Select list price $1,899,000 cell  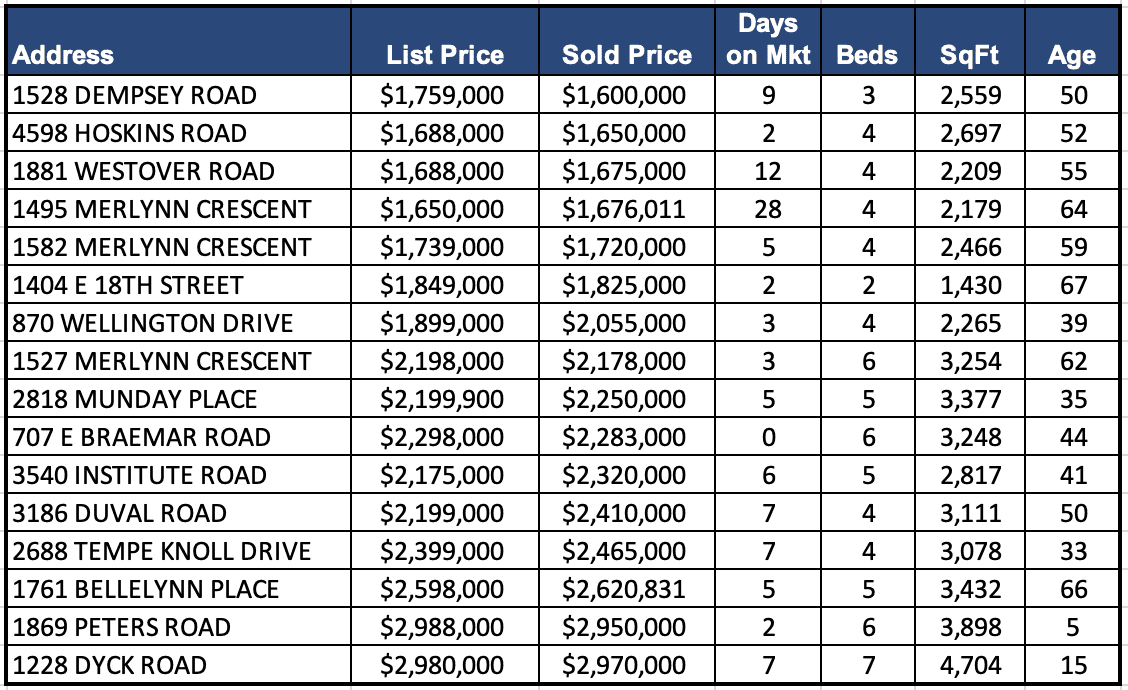click(x=442, y=324)
